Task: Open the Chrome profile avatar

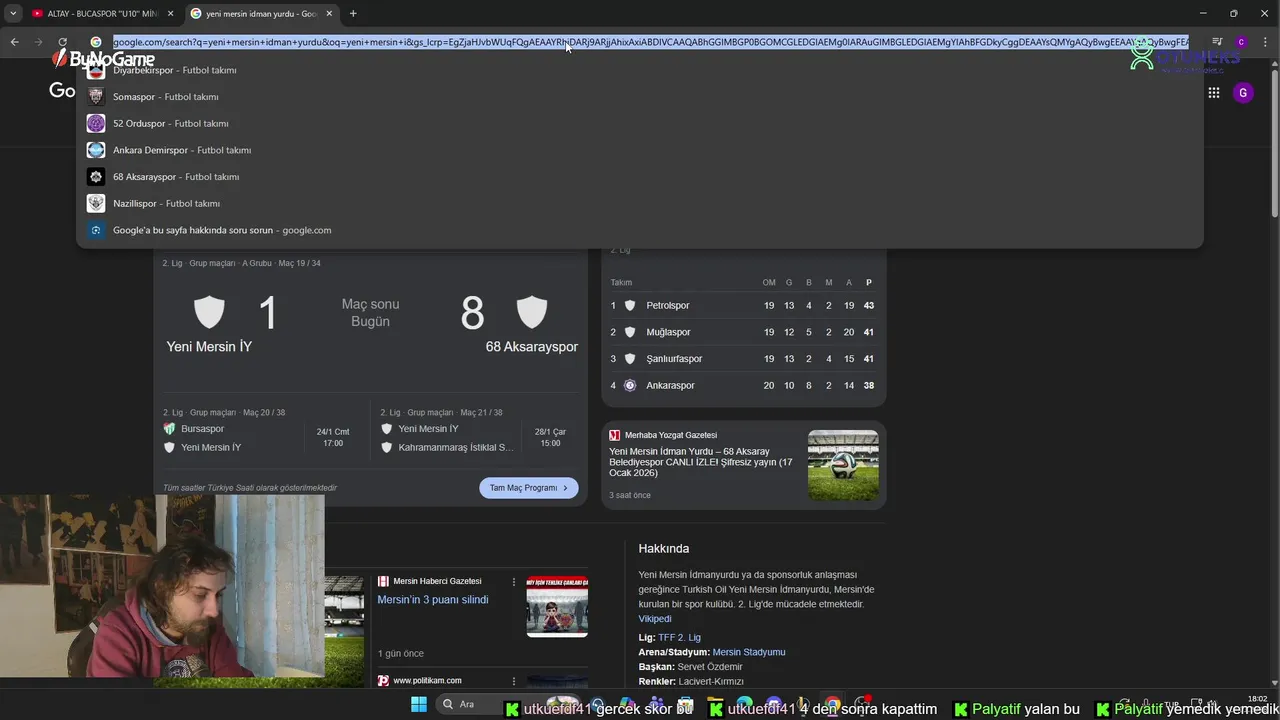Action: point(1241,42)
